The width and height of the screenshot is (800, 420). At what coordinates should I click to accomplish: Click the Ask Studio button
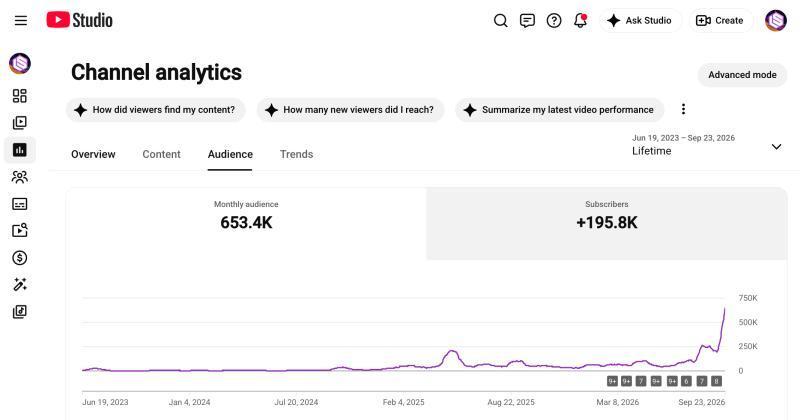pyautogui.click(x=640, y=20)
